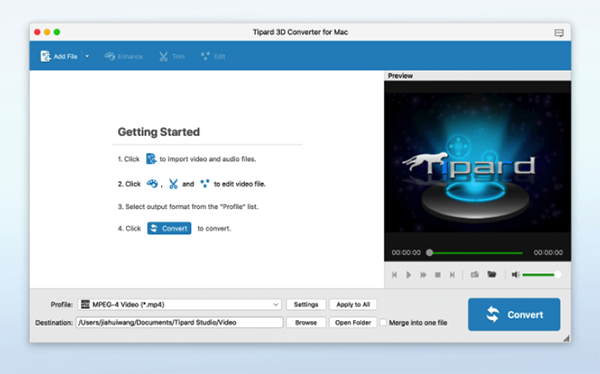The image size is (600, 374).
Task: Mute the preview volume speaker icon
Action: click(515, 274)
